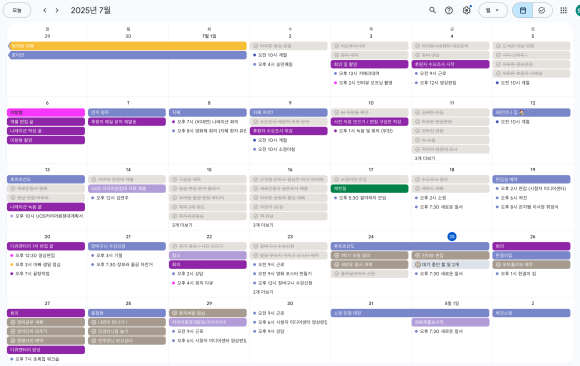Open 오전 10시 개발 event on July 2
The height and width of the screenshot is (366, 580).
273,55
